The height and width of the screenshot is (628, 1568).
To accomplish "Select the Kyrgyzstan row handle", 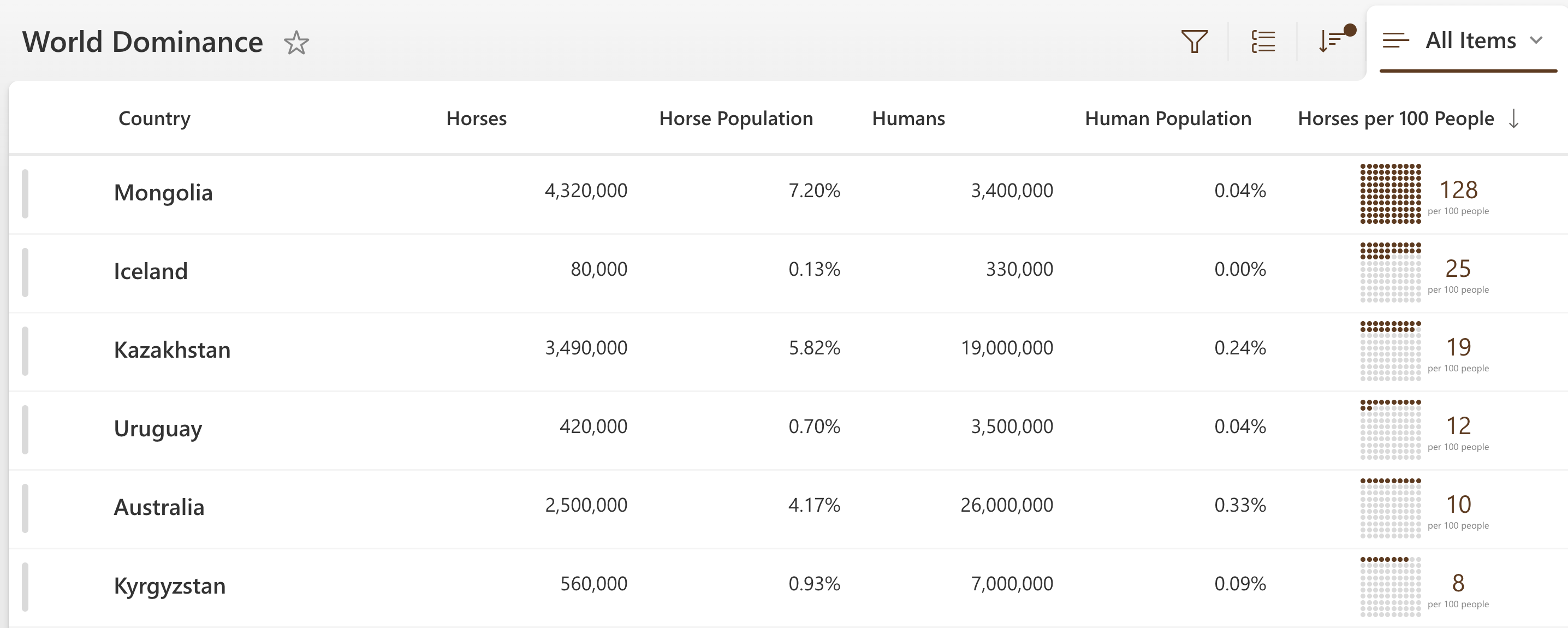I will click(x=25, y=586).
